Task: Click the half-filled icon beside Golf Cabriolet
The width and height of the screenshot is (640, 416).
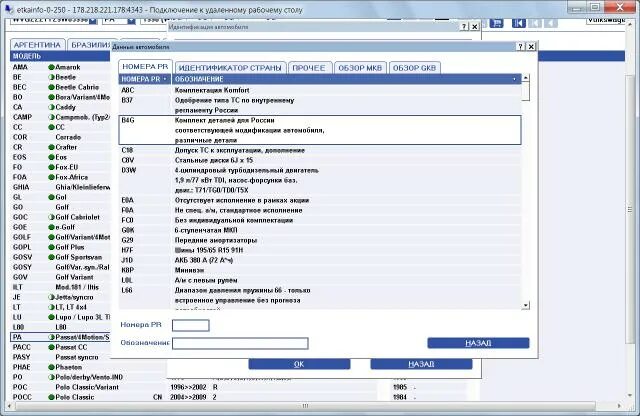Action: (51, 217)
